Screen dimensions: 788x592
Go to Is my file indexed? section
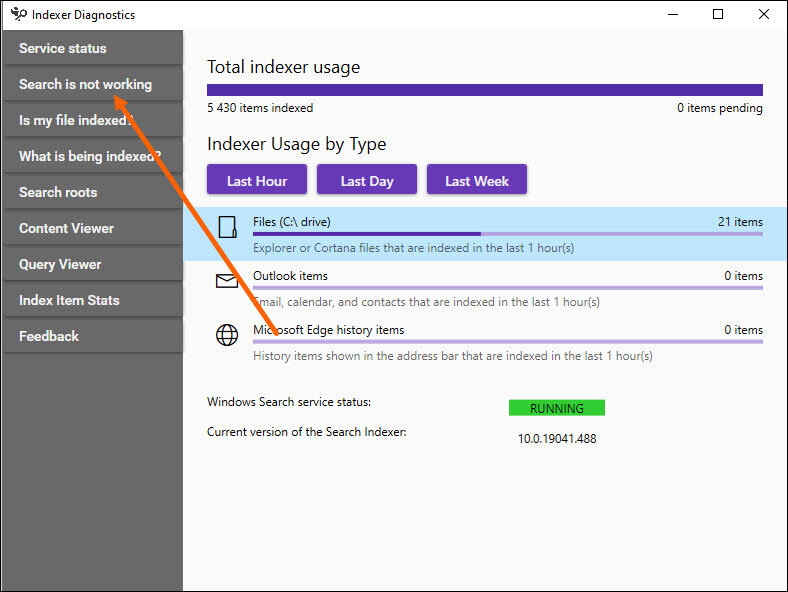pos(93,121)
